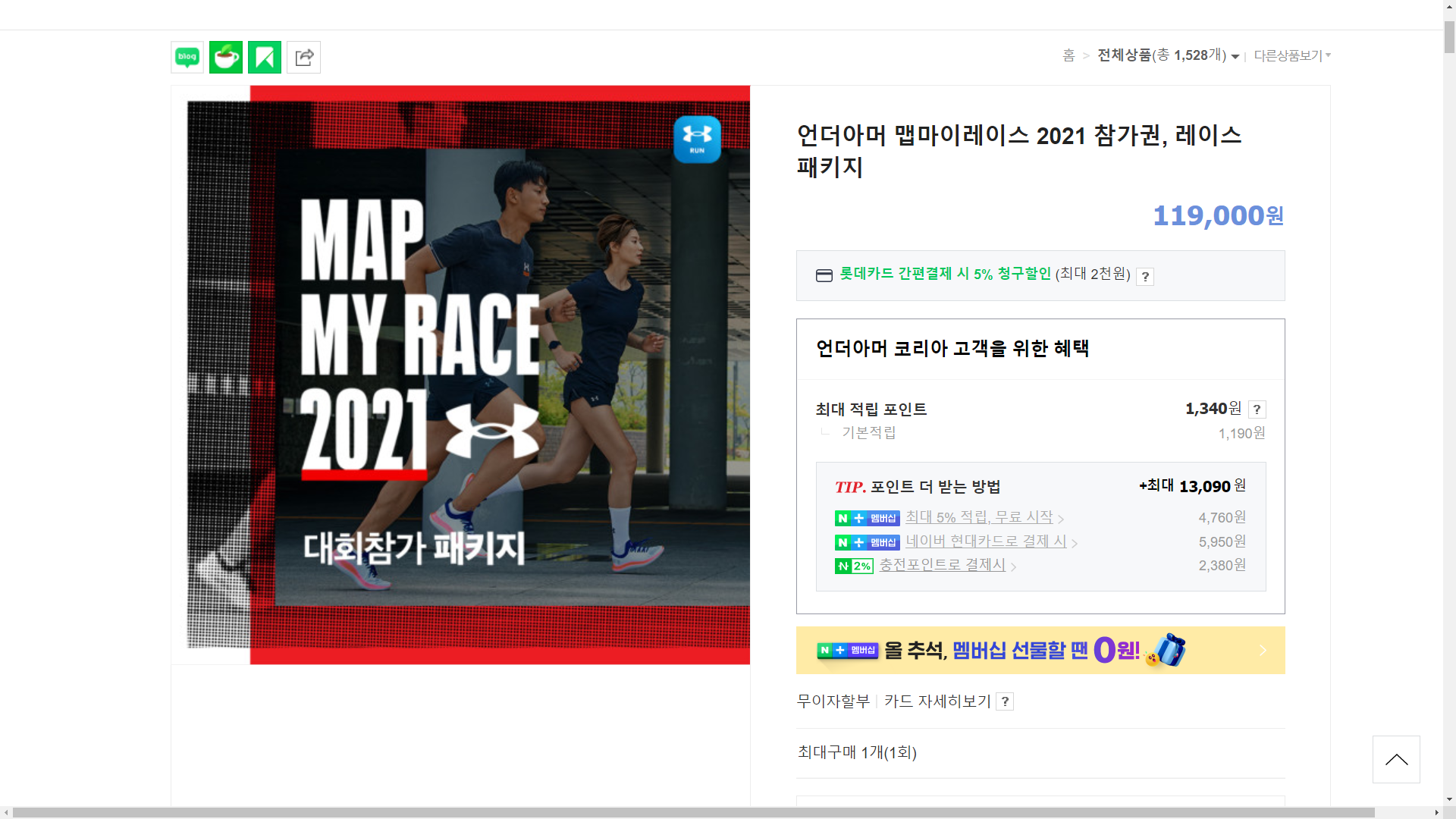Click the vertical scrollbar down arrow
Screen dimensions: 1456x819
(x=1449, y=799)
